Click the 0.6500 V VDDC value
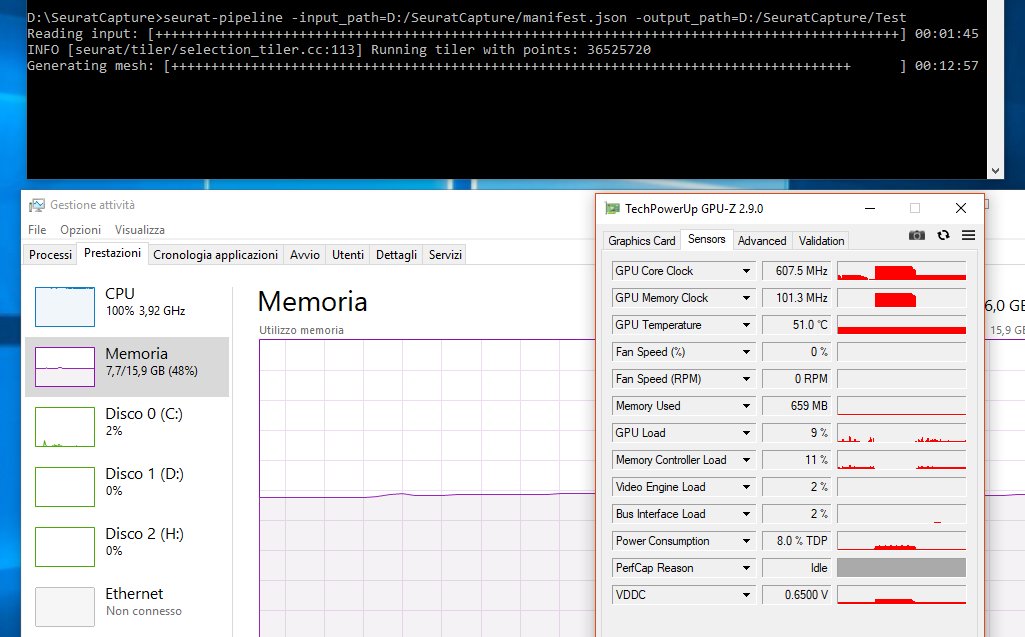 pos(796,595)
